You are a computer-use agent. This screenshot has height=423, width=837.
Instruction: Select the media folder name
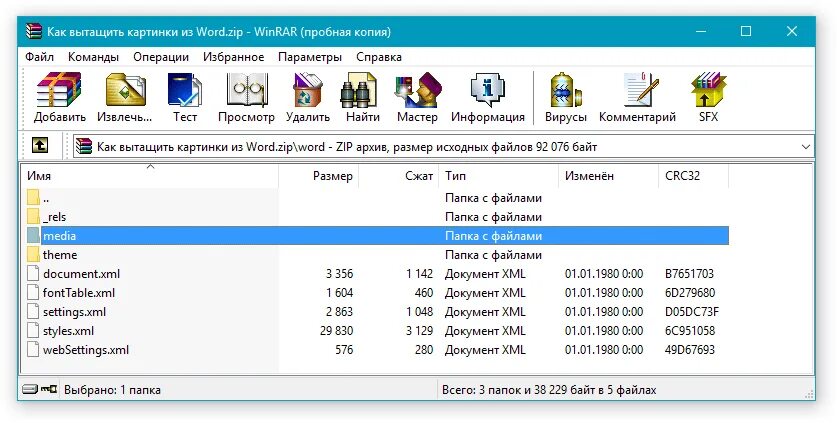coord(59,236)
